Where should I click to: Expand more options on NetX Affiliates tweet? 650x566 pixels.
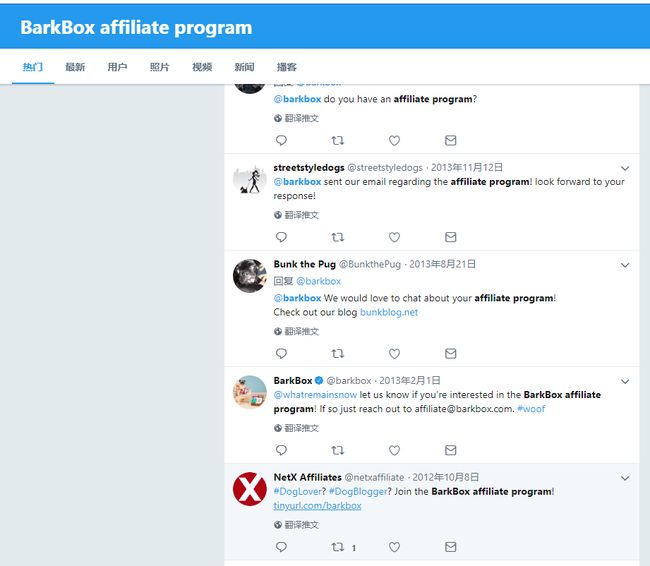point(625,478)
